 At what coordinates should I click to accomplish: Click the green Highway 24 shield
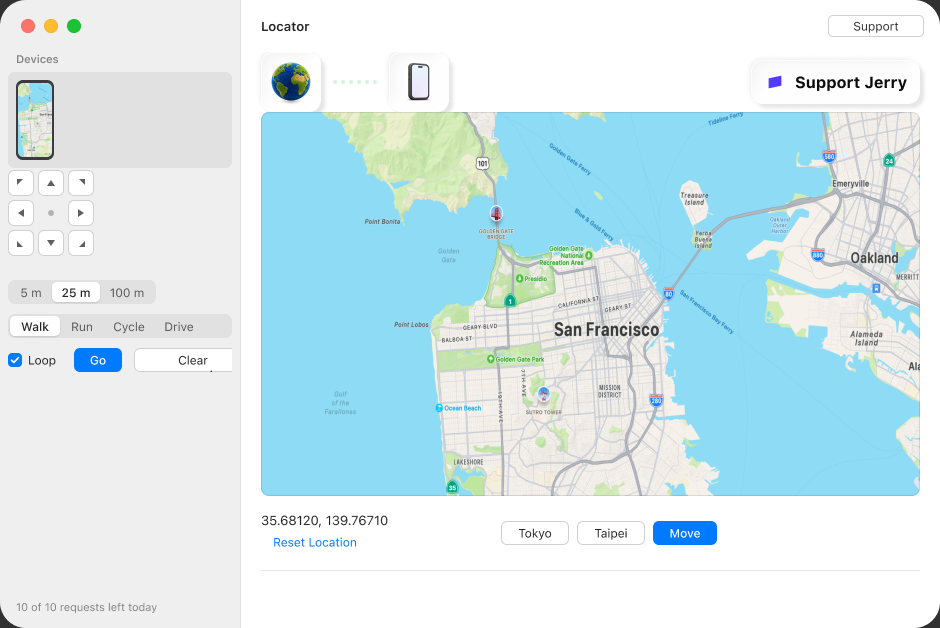[x=890, y=160]
